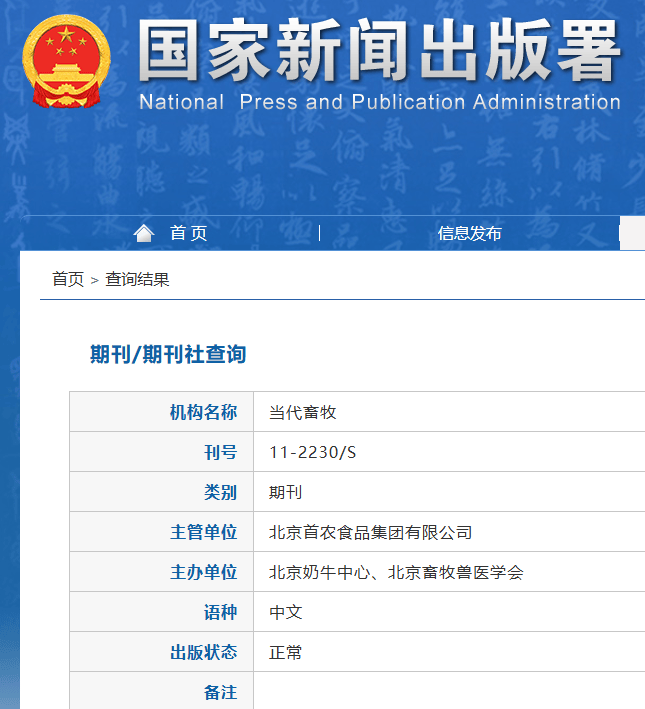This screenshot has height=709, width=645.
Task: Select the 北京奶牛中心、北京畜牧兽医学会 value
Action: click(x=396, y=572)
